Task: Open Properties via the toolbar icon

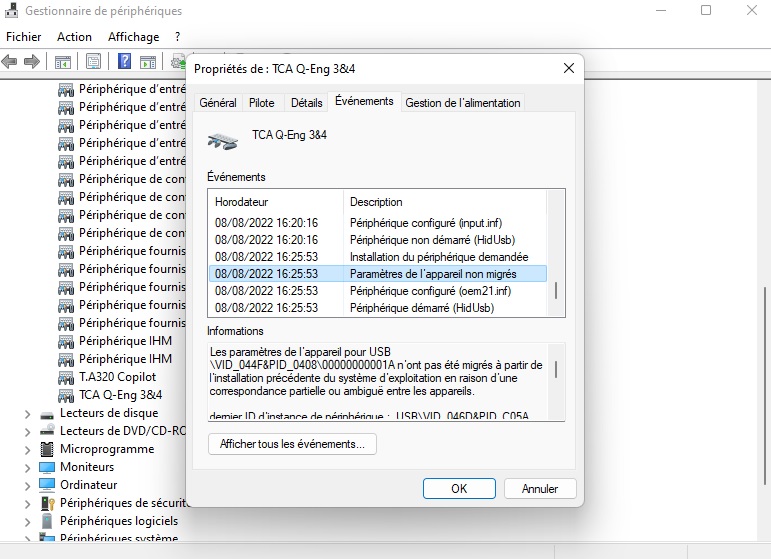Action: click(x=93, y=61)
